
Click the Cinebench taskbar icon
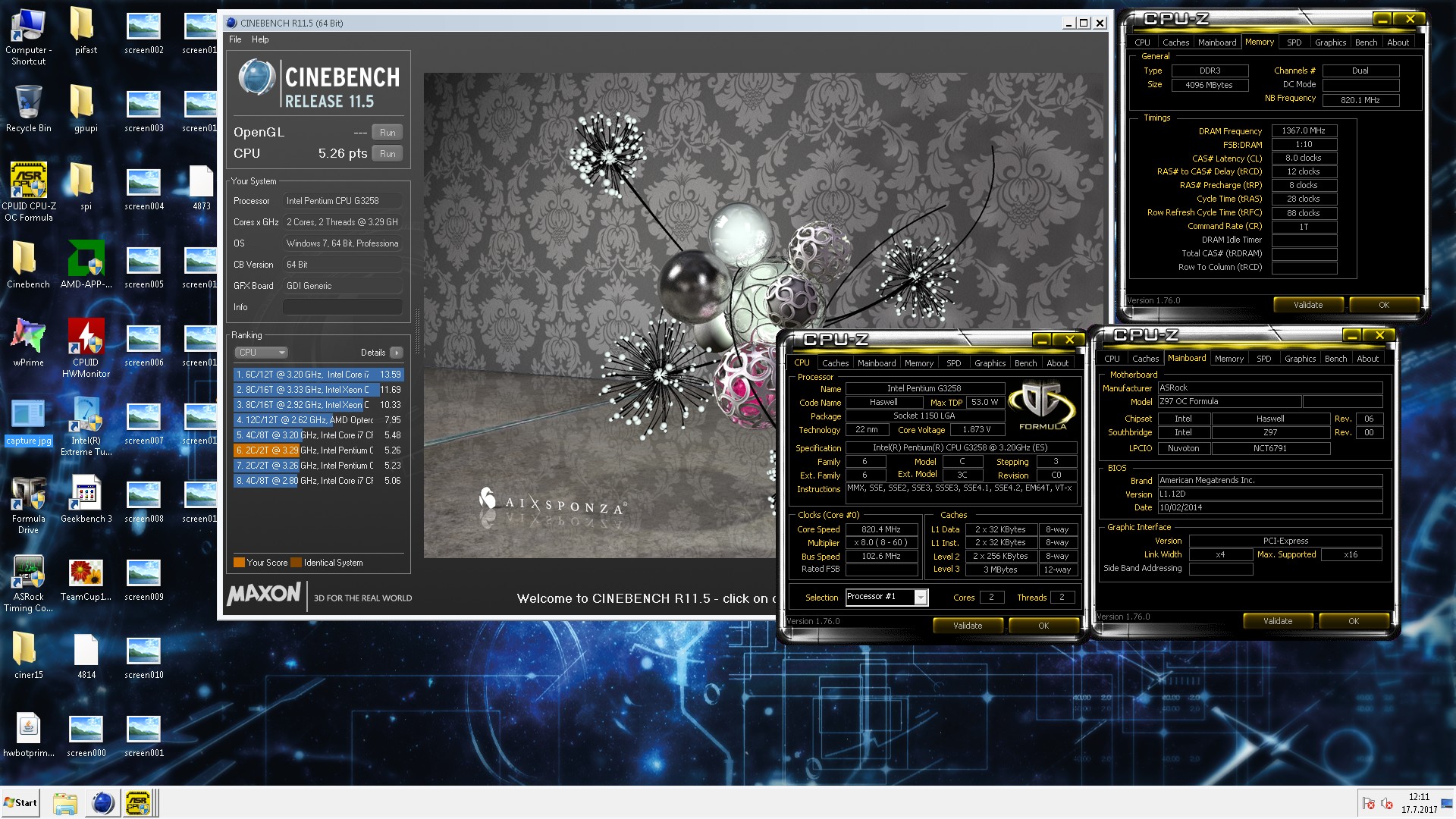pos(102,803)
